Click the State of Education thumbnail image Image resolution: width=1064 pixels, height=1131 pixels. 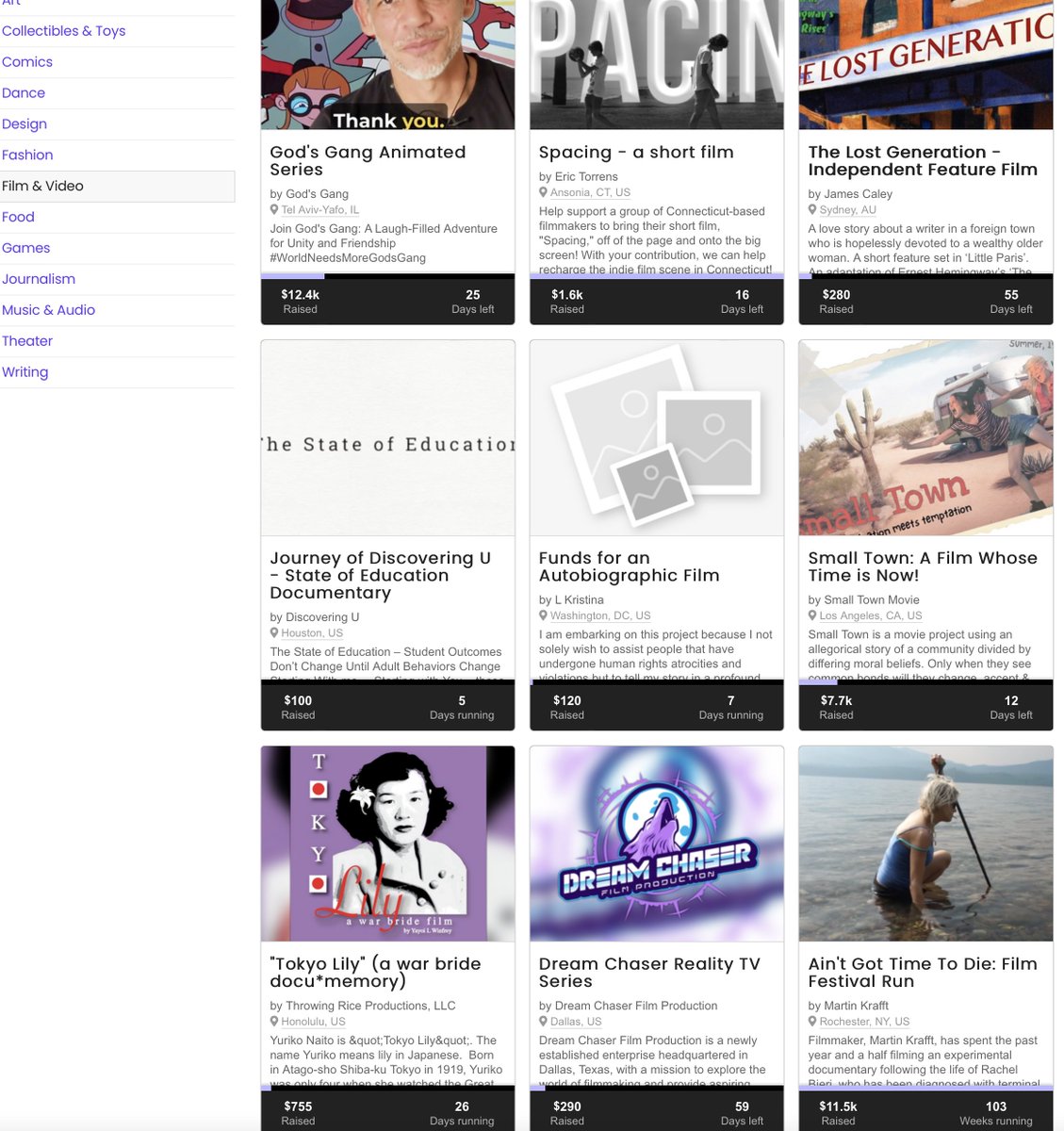pyautogui.click(x=388, y=438)
